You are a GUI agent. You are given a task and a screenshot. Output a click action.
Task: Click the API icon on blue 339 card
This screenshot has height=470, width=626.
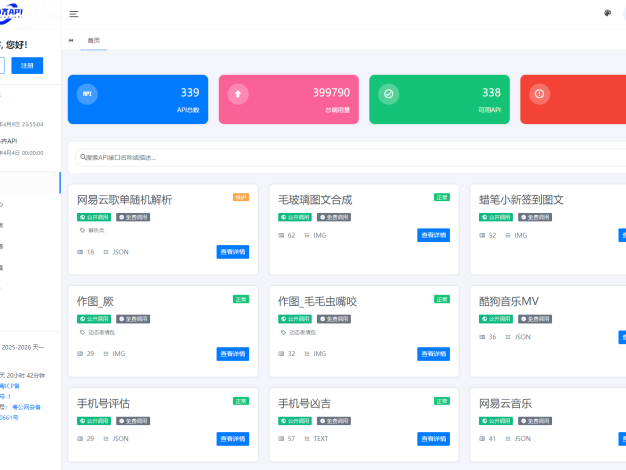(x=87, y=94)
